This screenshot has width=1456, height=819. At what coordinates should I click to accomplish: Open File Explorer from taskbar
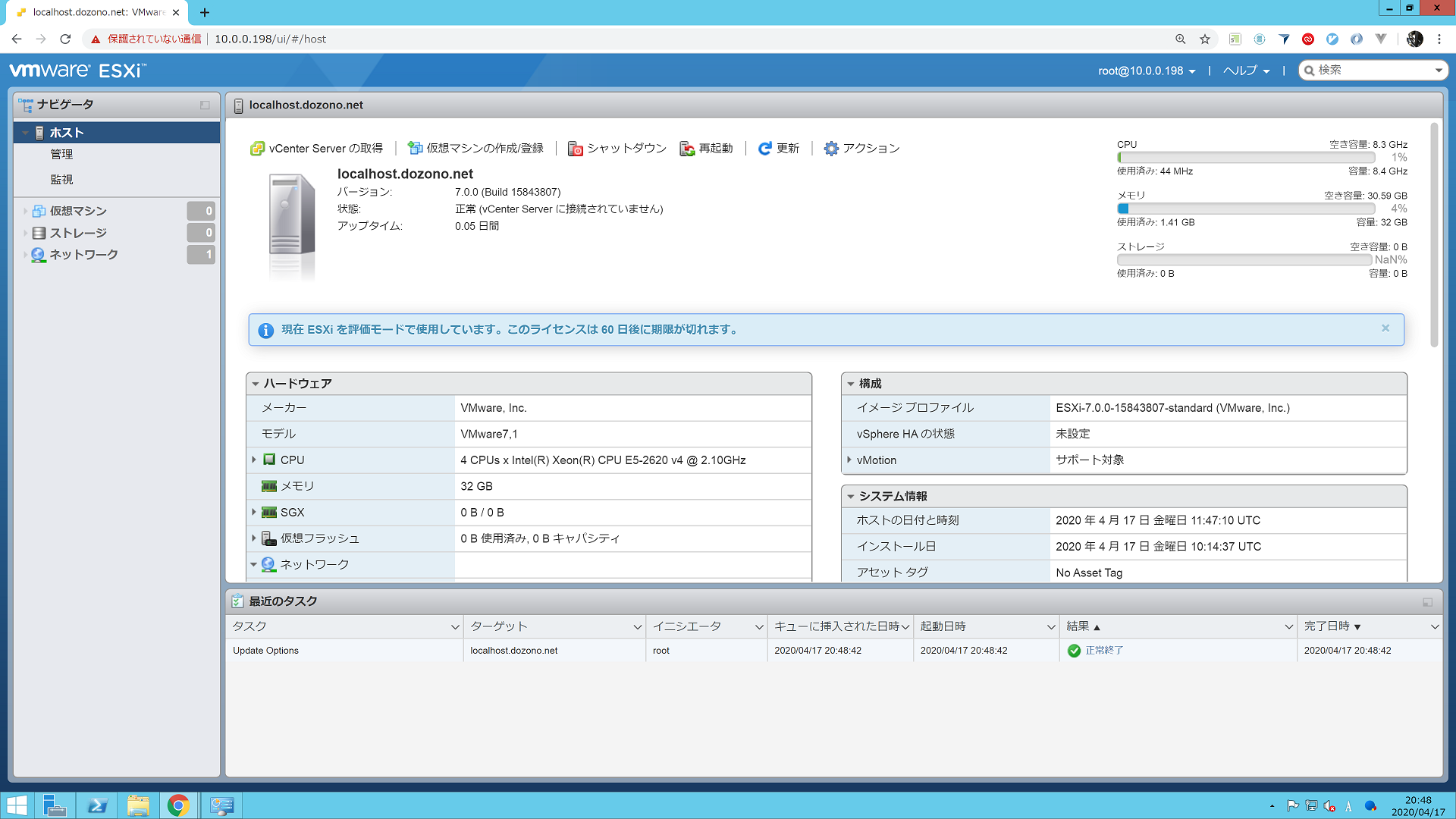(138, 805)
